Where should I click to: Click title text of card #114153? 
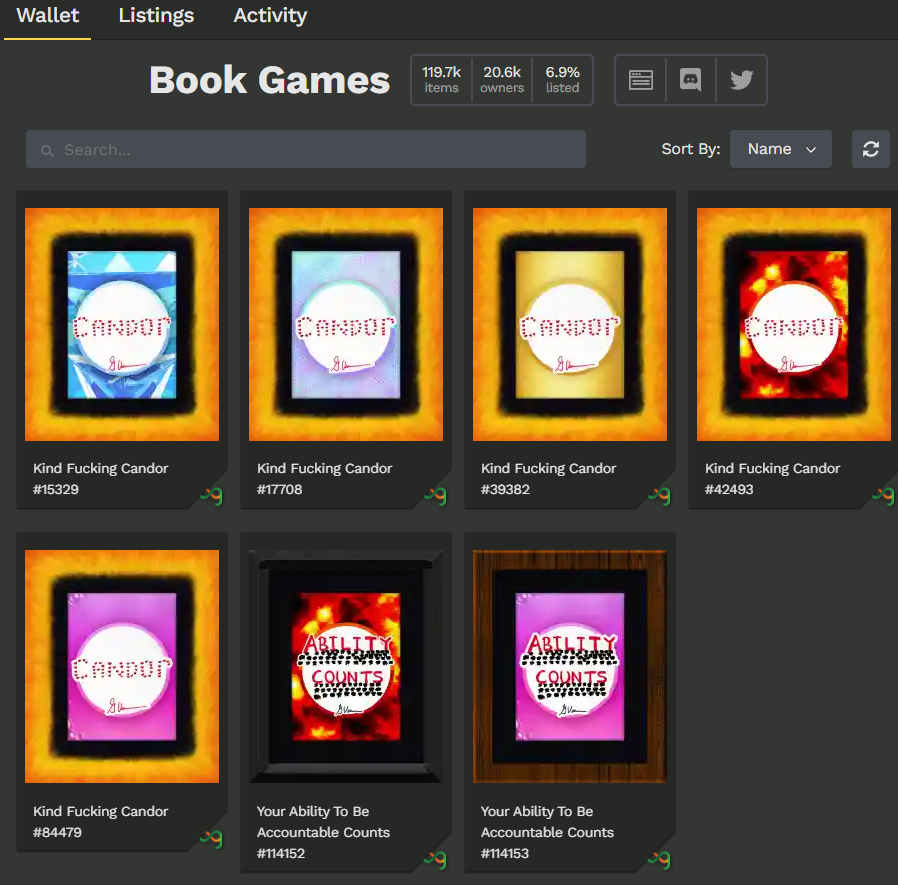click(x=547, y=832)
